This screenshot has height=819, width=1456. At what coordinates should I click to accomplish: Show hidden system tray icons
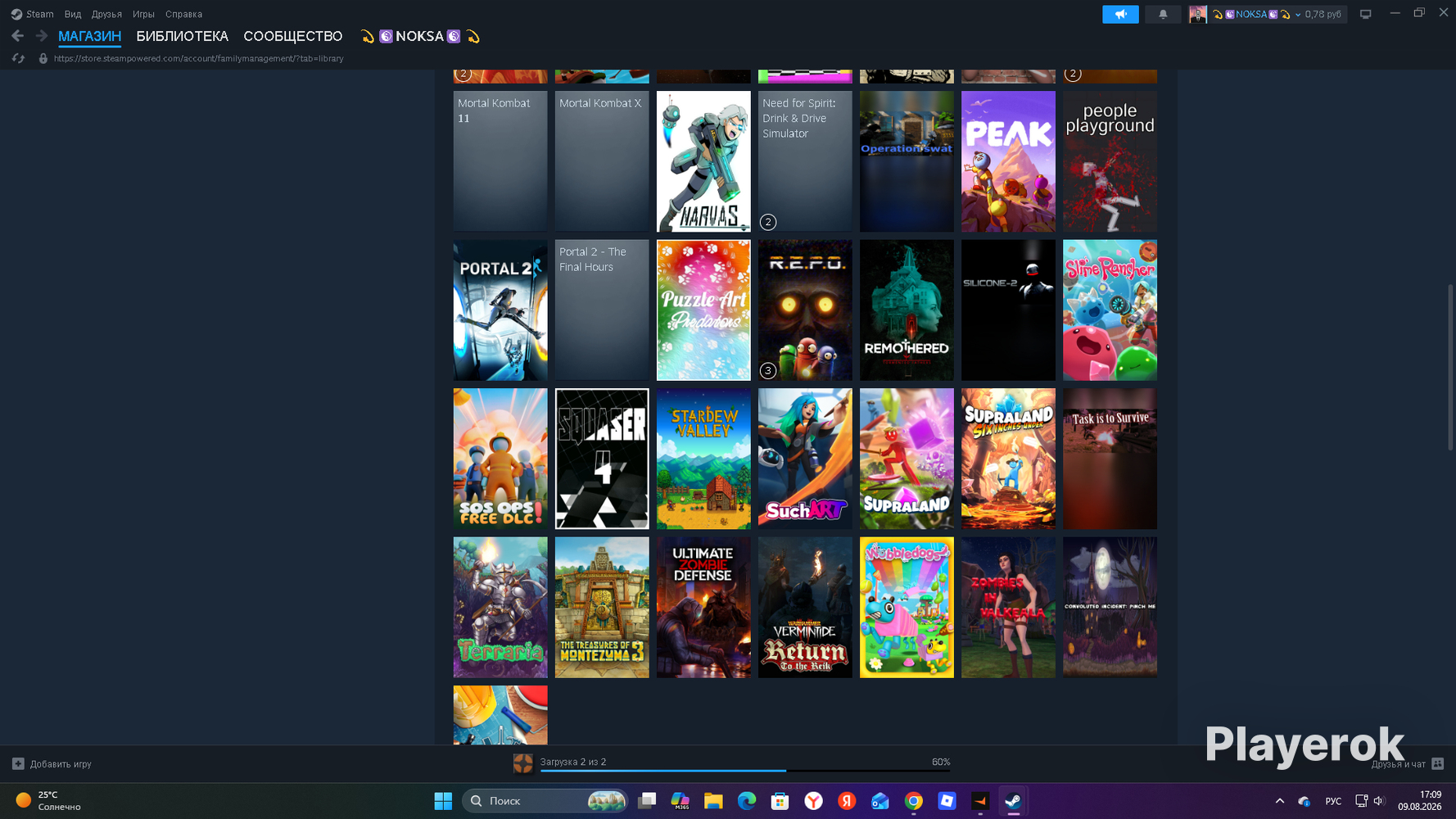(1279, 801)
